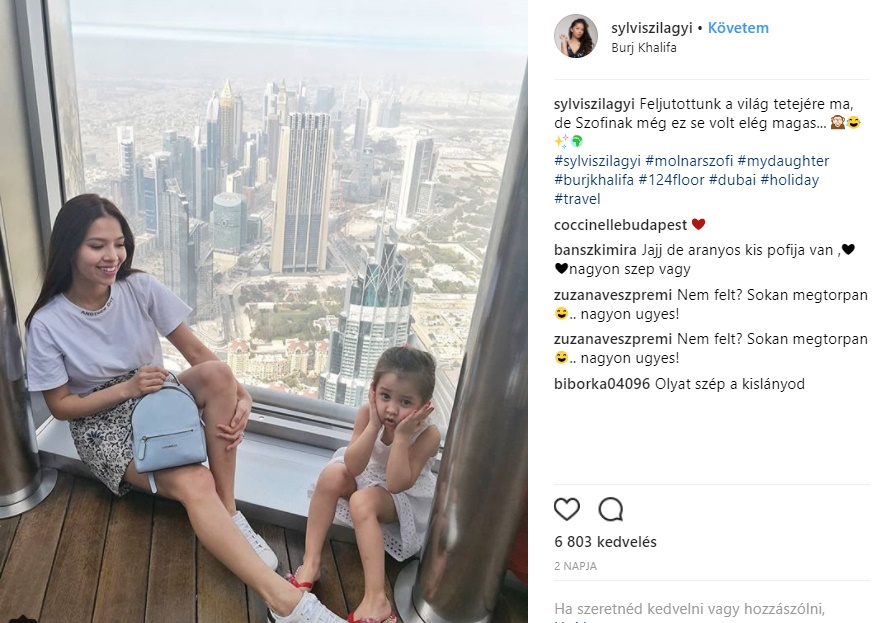
Task: Open the sylviszilagyi profile avatar
Action: (x=576, y=36)
